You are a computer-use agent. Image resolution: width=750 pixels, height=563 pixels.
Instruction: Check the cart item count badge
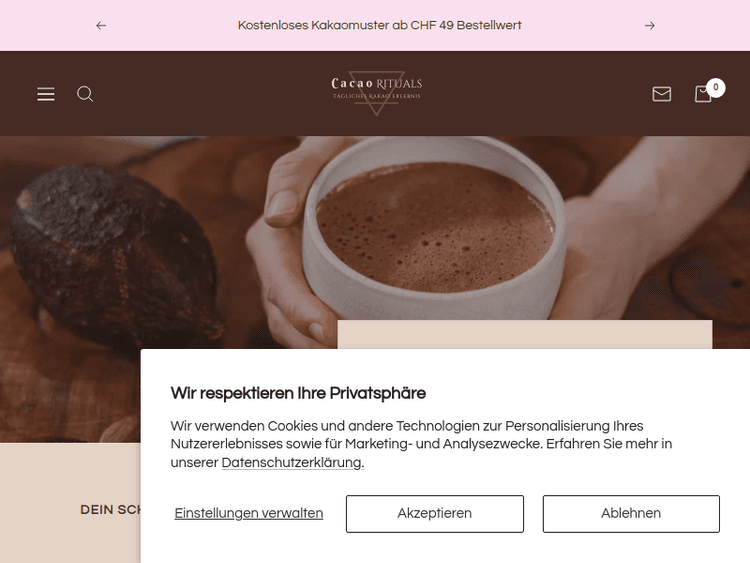tap(716, 88)
